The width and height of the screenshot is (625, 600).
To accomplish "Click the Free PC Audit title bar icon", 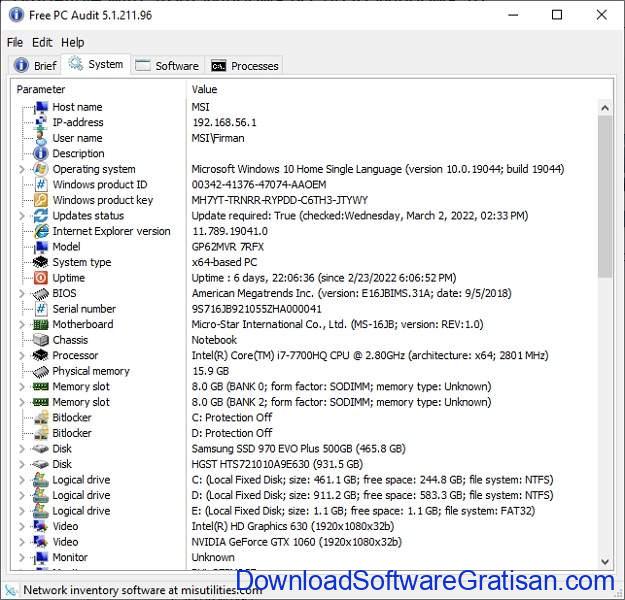I will click(16, 15).
